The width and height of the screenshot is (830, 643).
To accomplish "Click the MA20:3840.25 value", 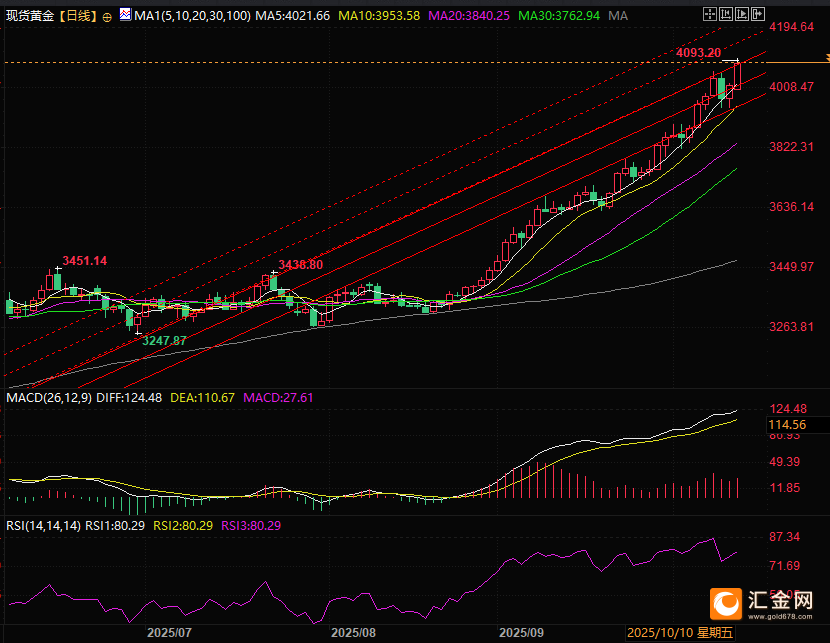I will [x=469, y=16].
